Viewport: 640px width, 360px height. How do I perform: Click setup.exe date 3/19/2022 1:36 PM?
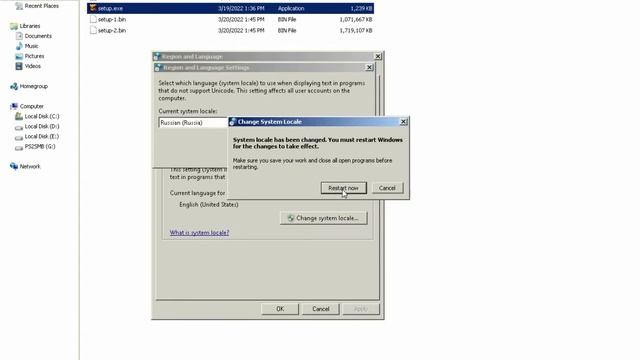241,8
